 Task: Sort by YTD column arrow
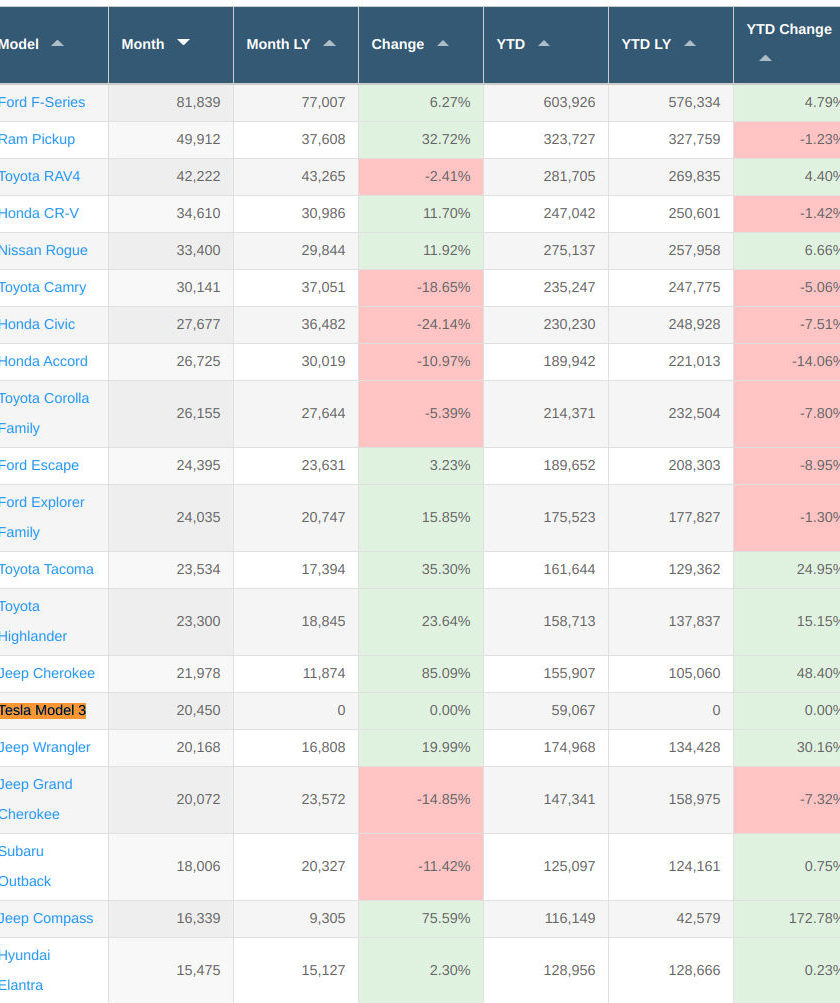pos(544,43)
